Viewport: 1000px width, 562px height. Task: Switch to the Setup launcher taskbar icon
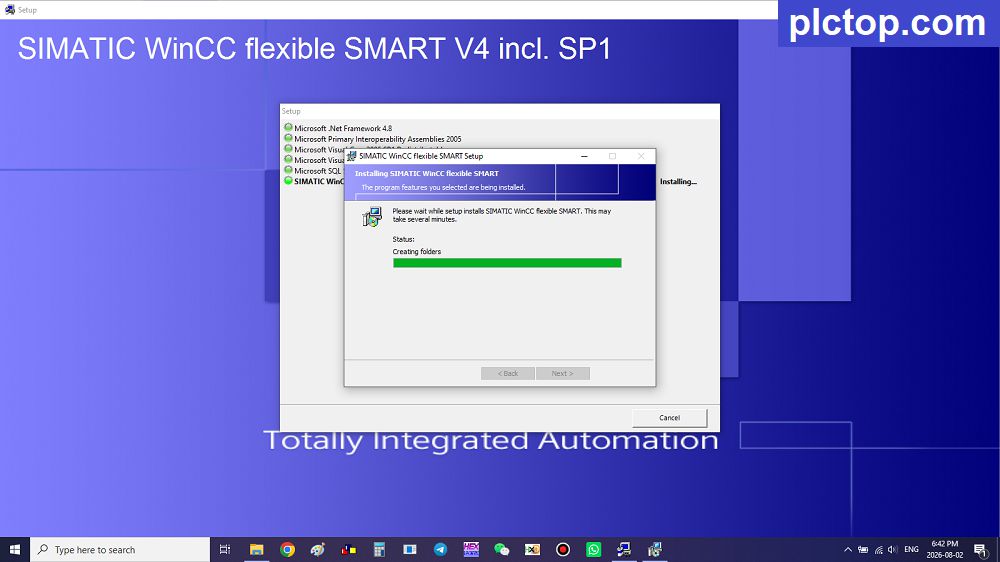point(624,549)
